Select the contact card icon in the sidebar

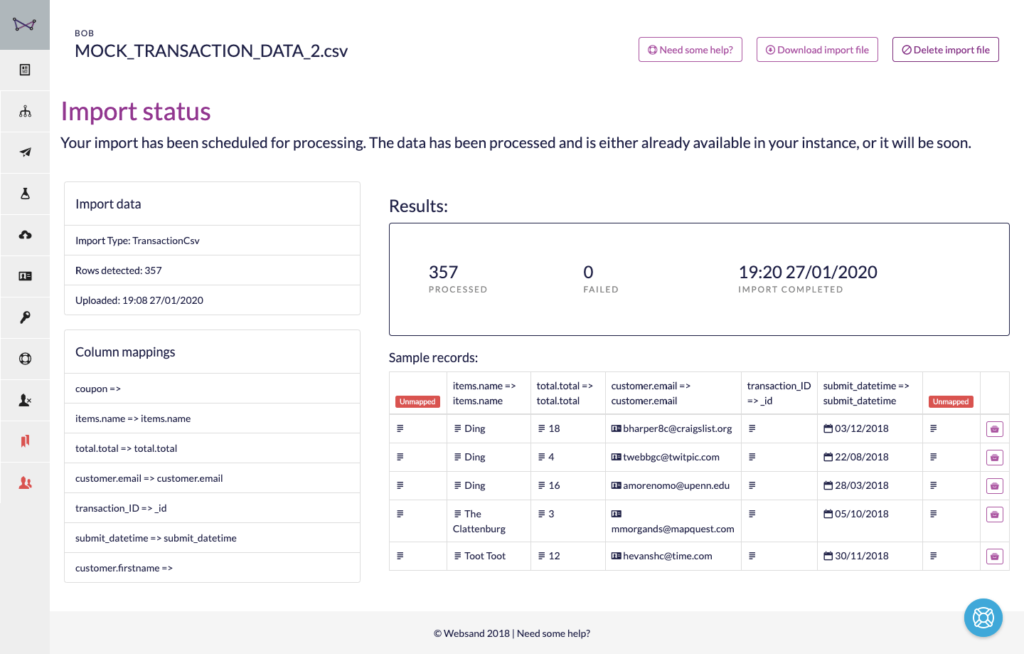[x=24, y=276]
